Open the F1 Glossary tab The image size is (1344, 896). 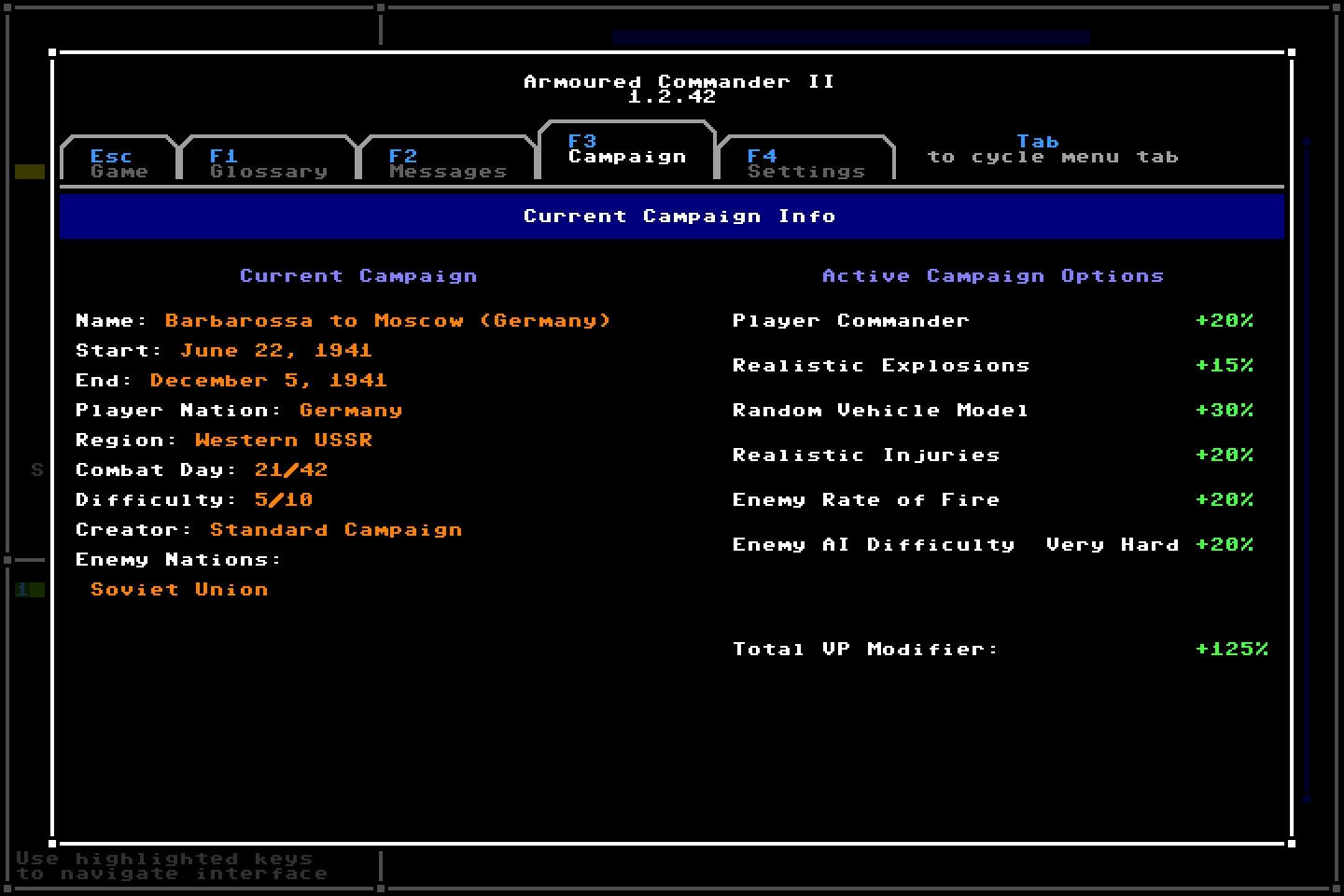pos(268,159)
